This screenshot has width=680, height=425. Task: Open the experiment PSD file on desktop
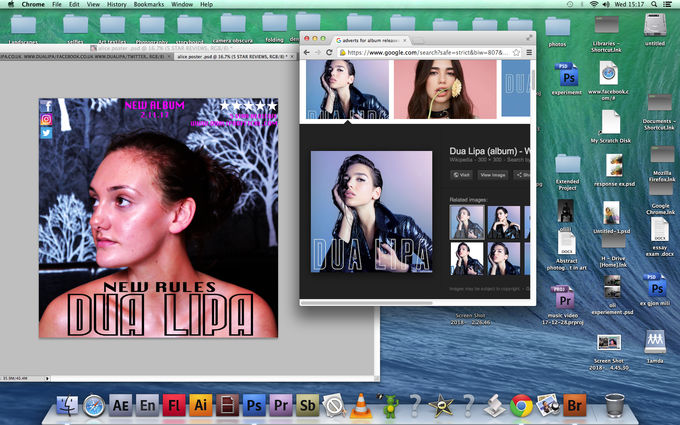(567, 78)
